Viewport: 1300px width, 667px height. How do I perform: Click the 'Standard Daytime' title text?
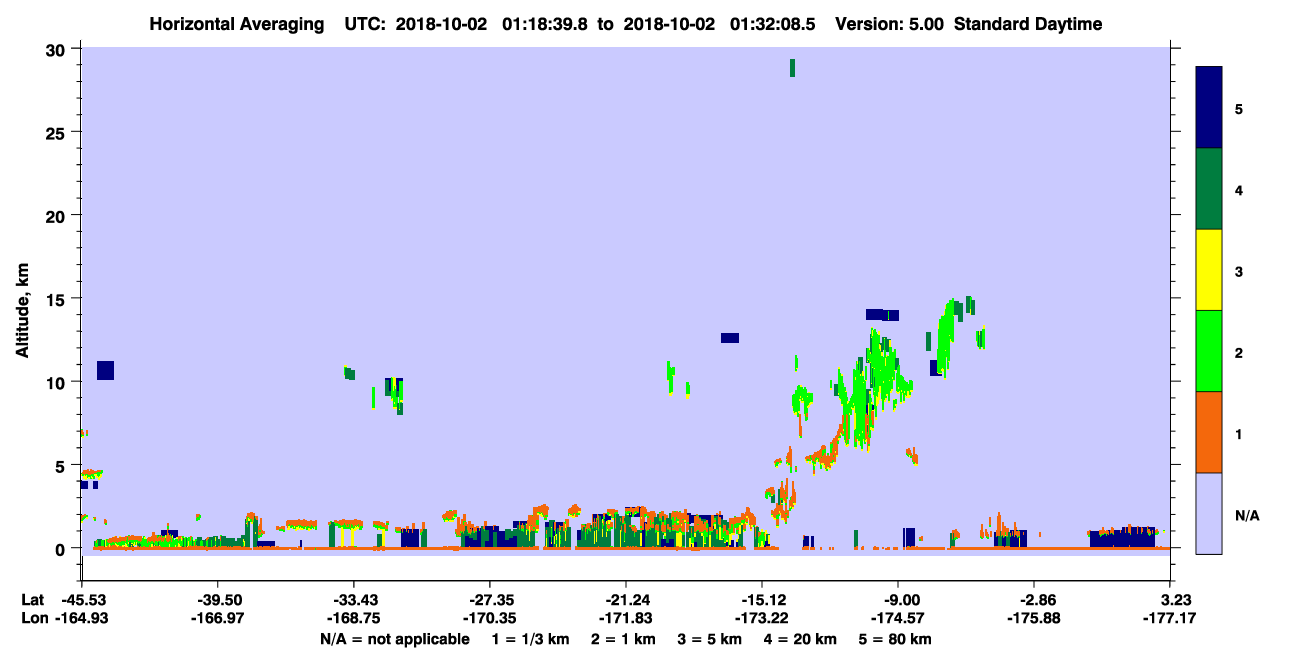tap(1028, 24)
